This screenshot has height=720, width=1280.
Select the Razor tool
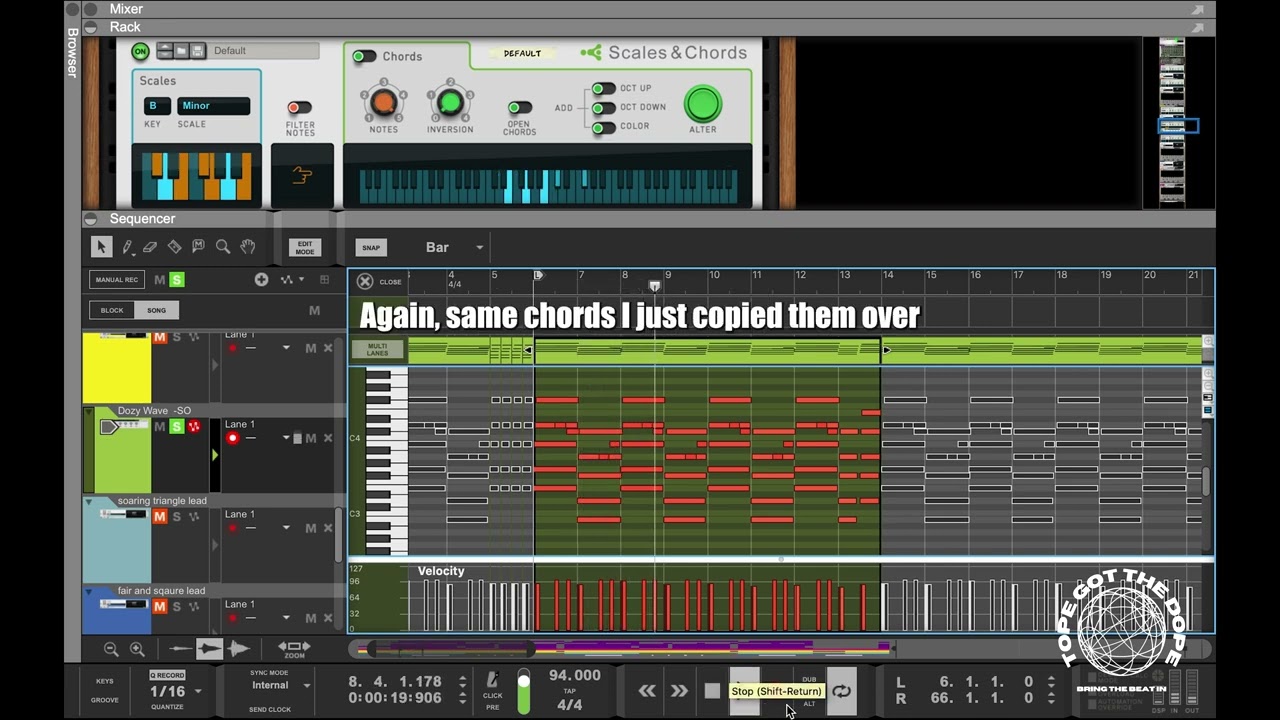click(x=174, y=247)
